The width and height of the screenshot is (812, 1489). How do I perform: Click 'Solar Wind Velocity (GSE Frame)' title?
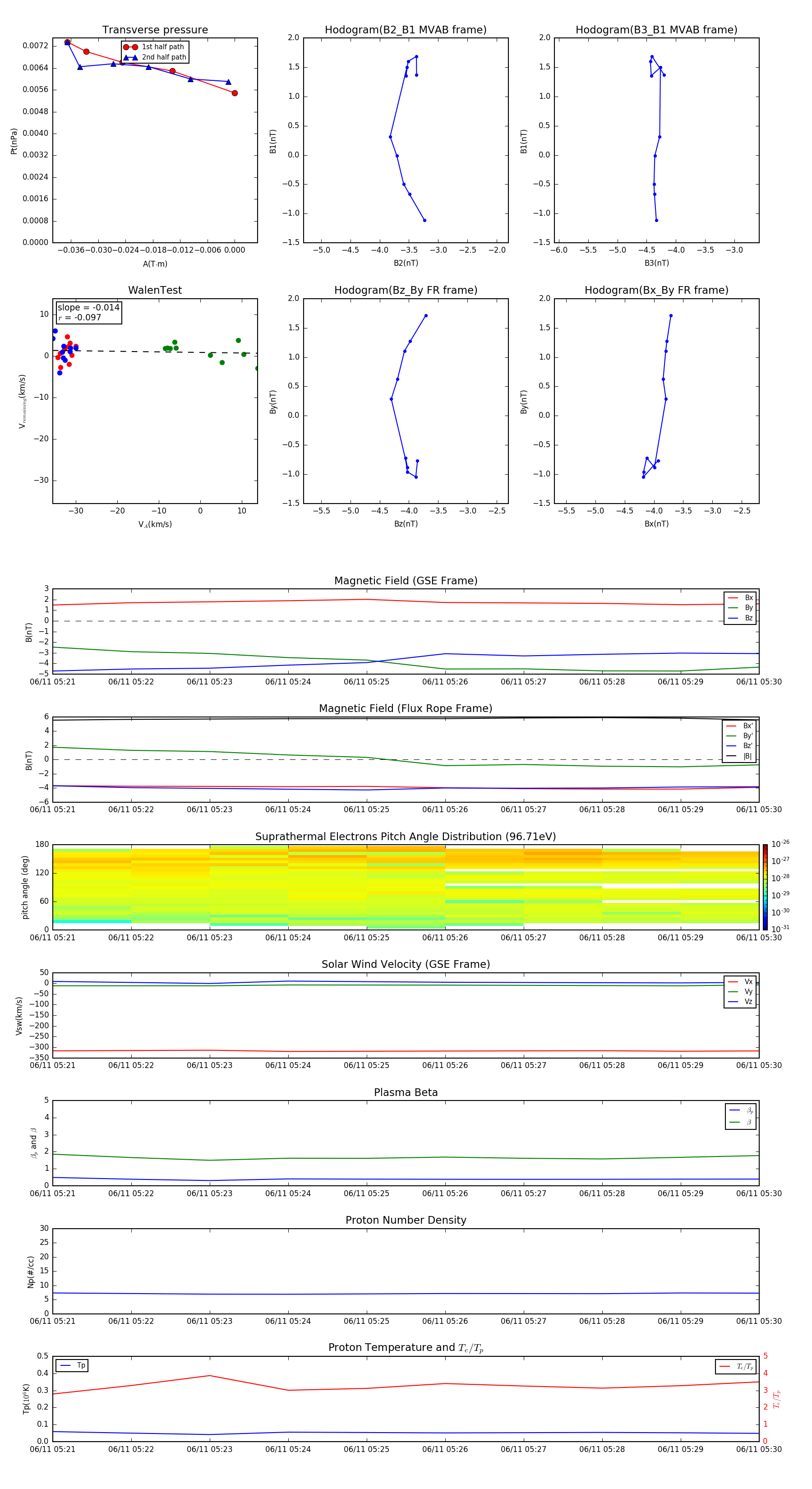406,965
